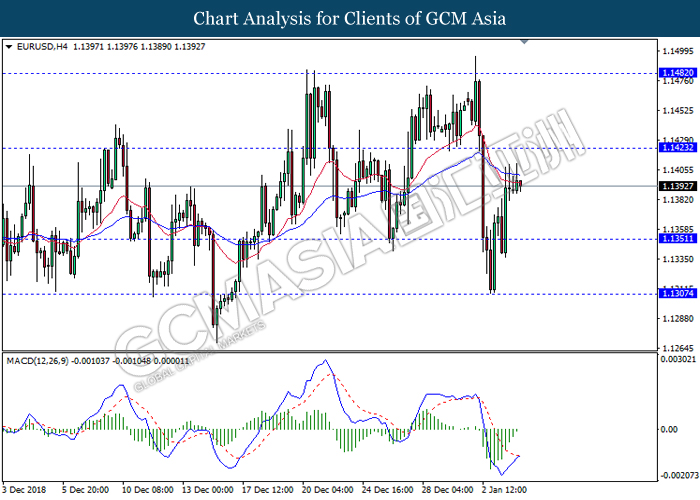Screen dimensions: 700x500
Task: Click the Chart Analysis for Clients header title
Action: point(350,19)
